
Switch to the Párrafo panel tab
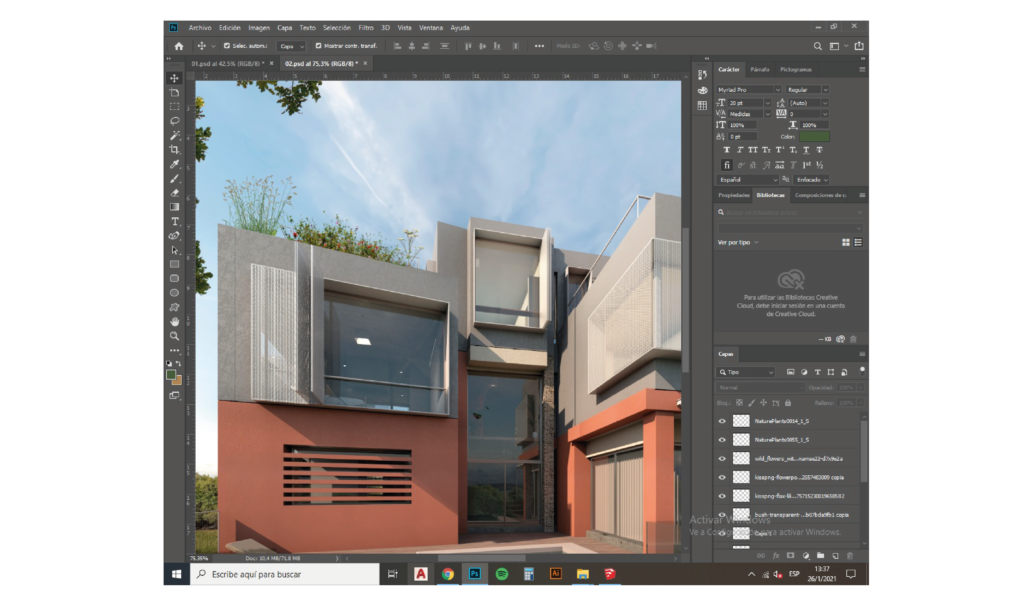760,69
